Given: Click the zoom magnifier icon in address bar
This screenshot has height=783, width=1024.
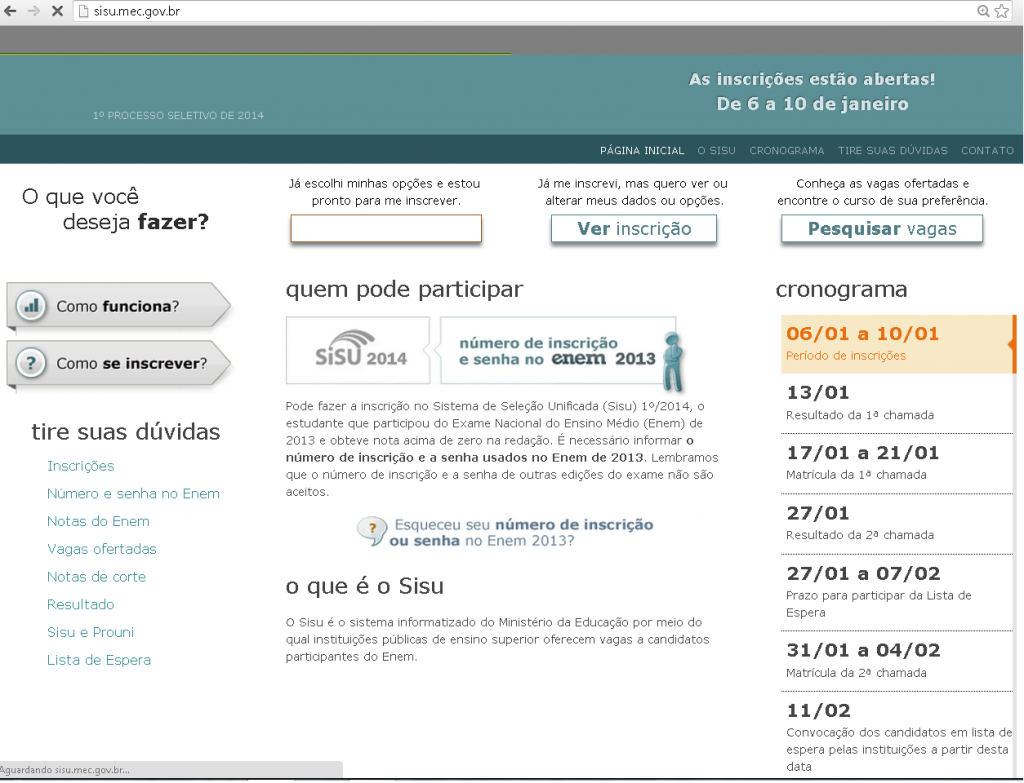Looking at the screenshot, I should pyautogui.click(x=983, y=11).
